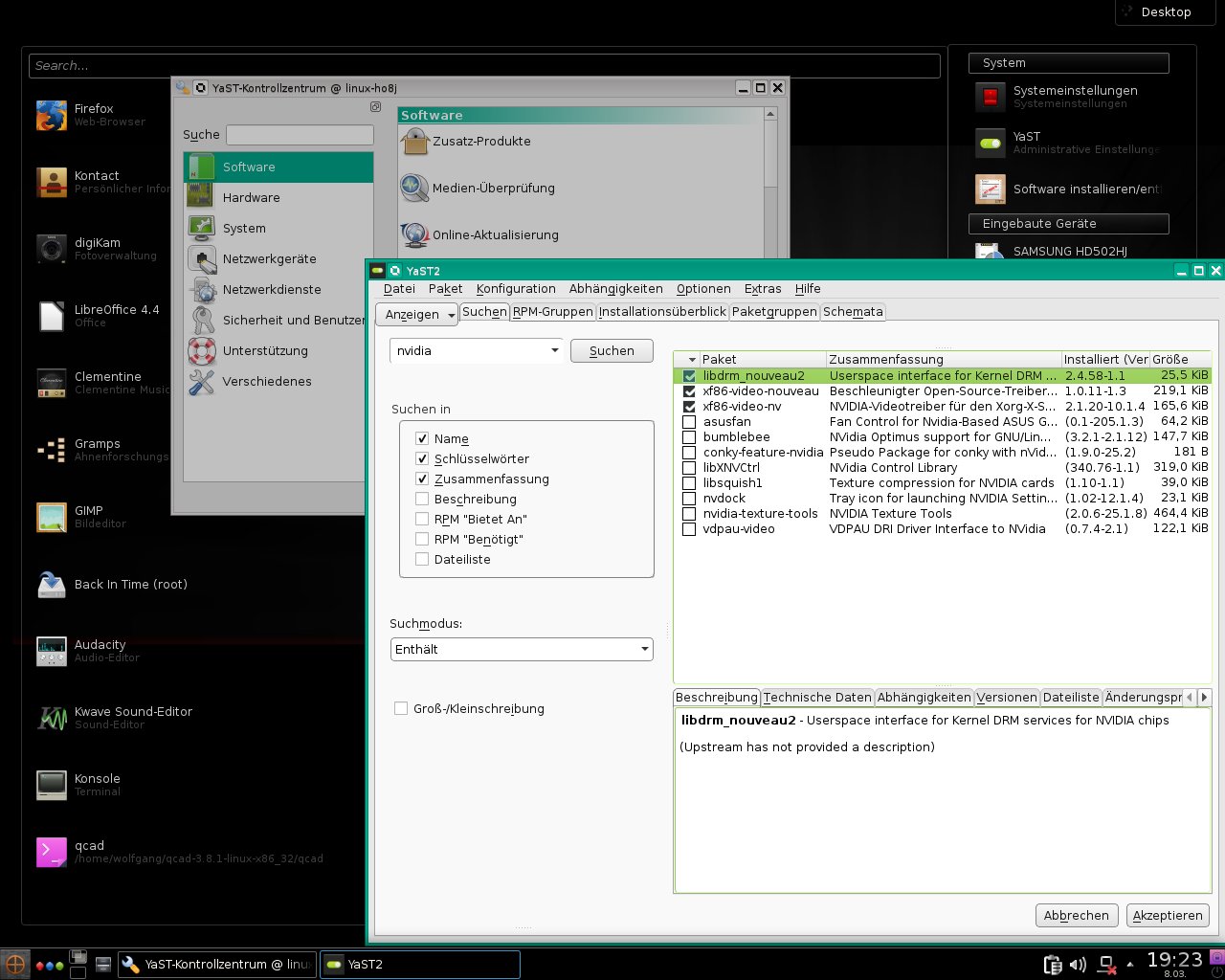
Task: Select Unterstützung category in YaST-Kontrollzentrum
Action: [275, 350]
